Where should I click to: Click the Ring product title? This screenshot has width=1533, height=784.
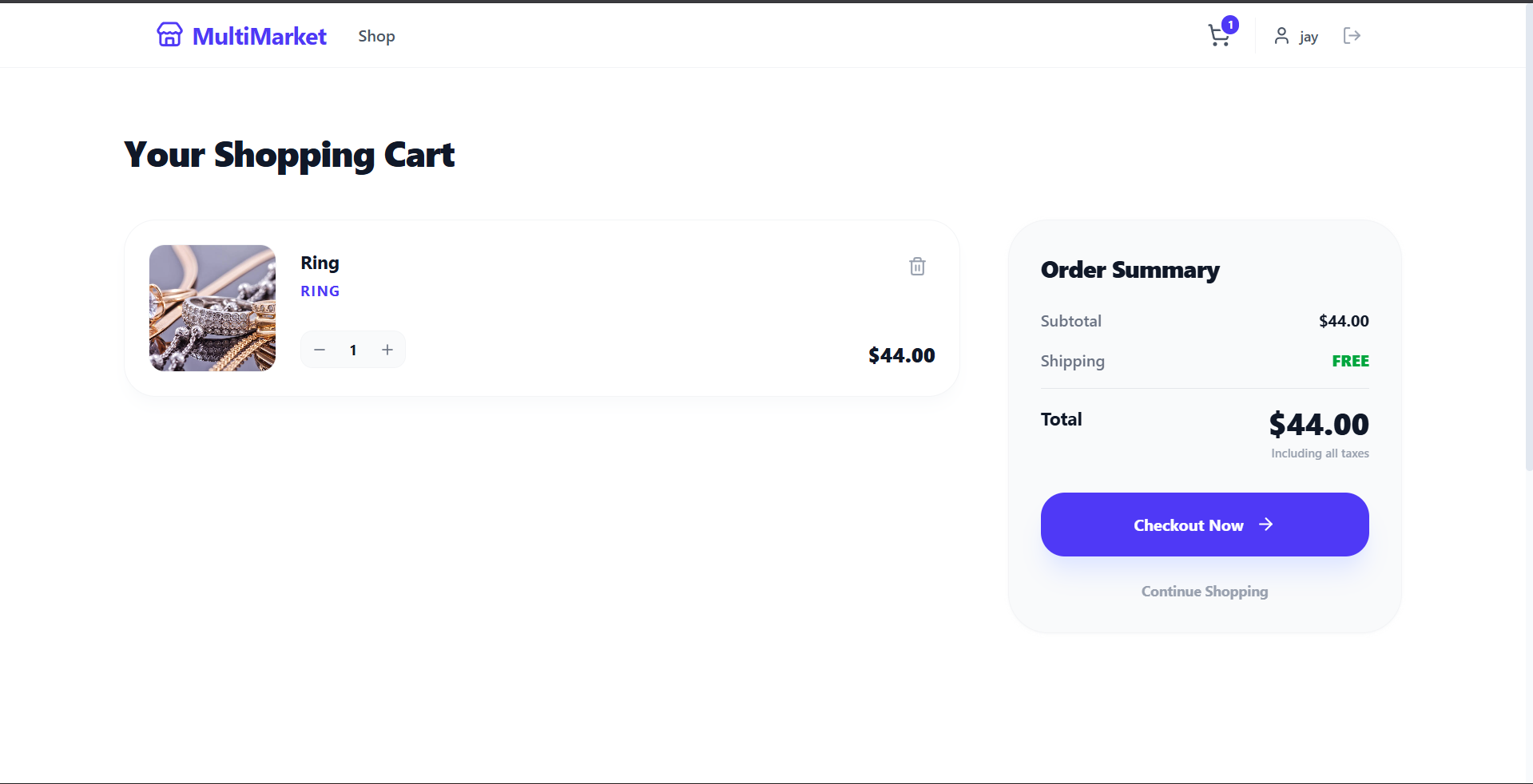320,263
